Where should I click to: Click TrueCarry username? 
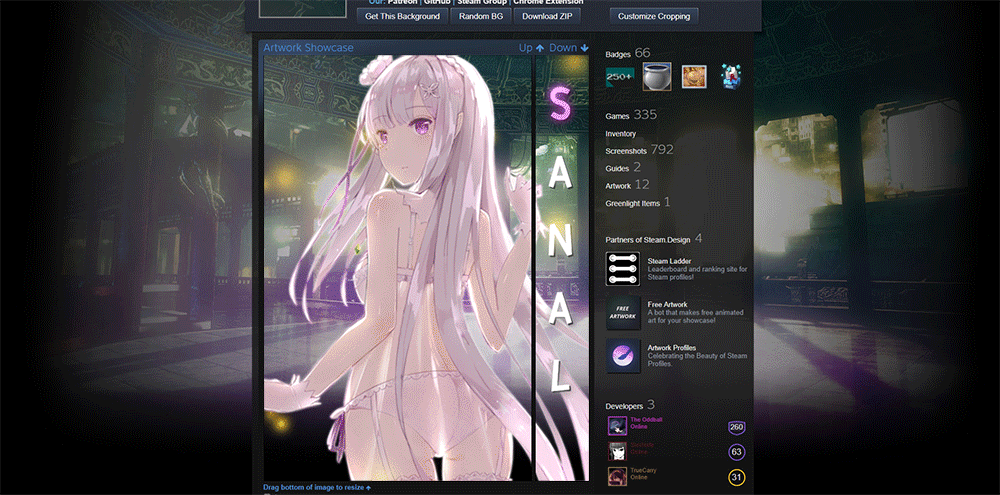643,470
